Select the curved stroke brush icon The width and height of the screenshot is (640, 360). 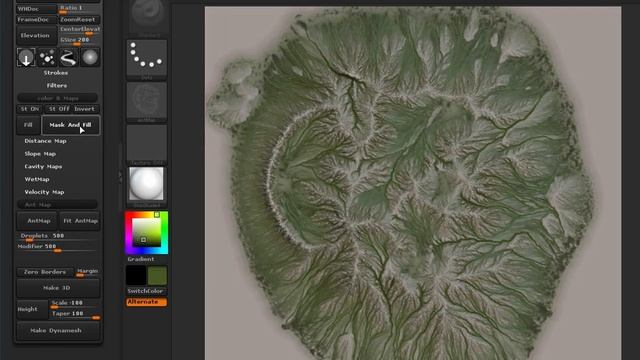pos(68,58)
